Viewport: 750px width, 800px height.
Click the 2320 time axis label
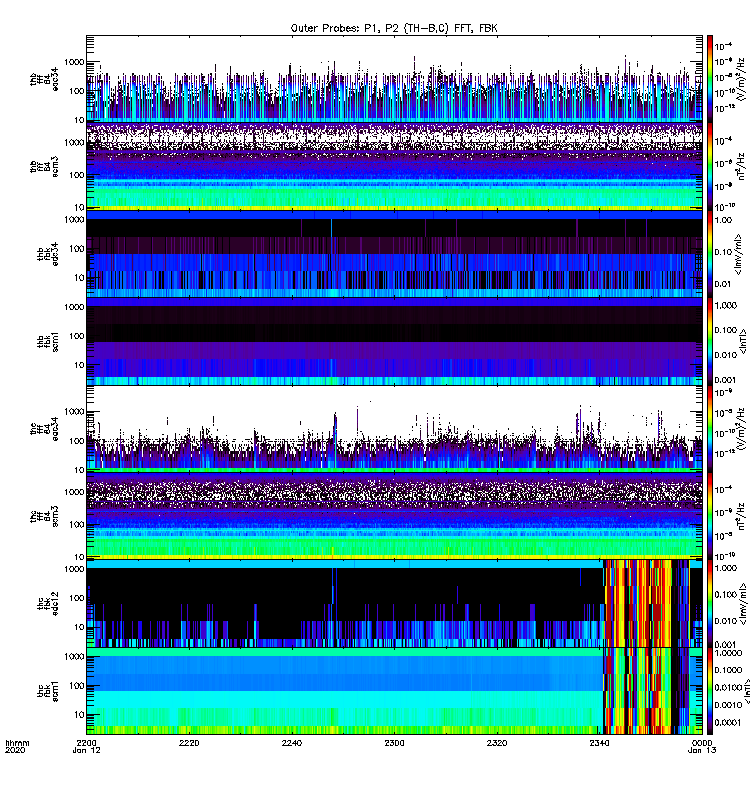496,743
